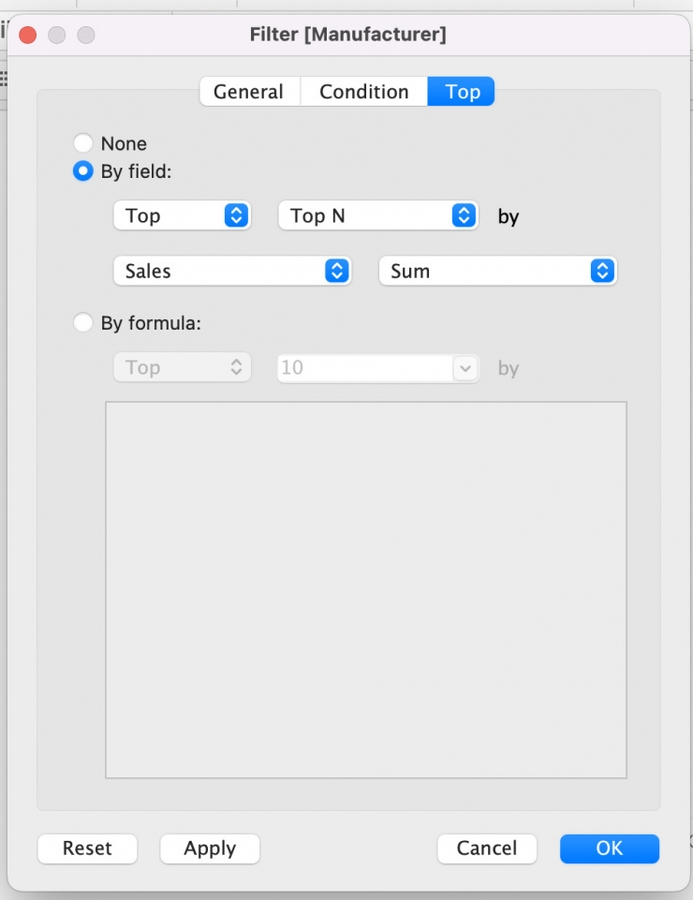The height and width of the screenshot is (900, 693).
Task: Choose the By field option
Action: coord(82,171)
